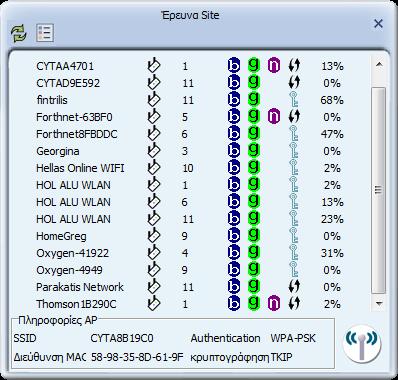This screenshot has width=398, height=380.
Task: Click the WPS arrows icon for Forthnet-63BF0
Action: pyautogui.click(x=294, y=117)
